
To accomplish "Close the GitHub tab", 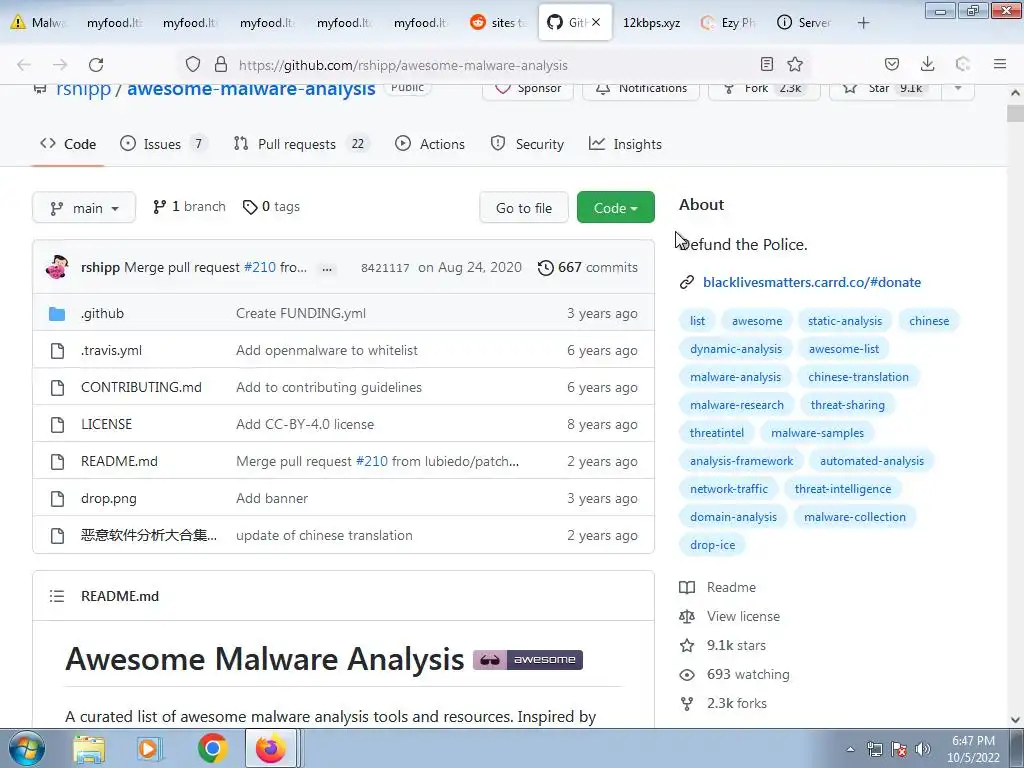I will pyautogui.click(x=596, y=22).
